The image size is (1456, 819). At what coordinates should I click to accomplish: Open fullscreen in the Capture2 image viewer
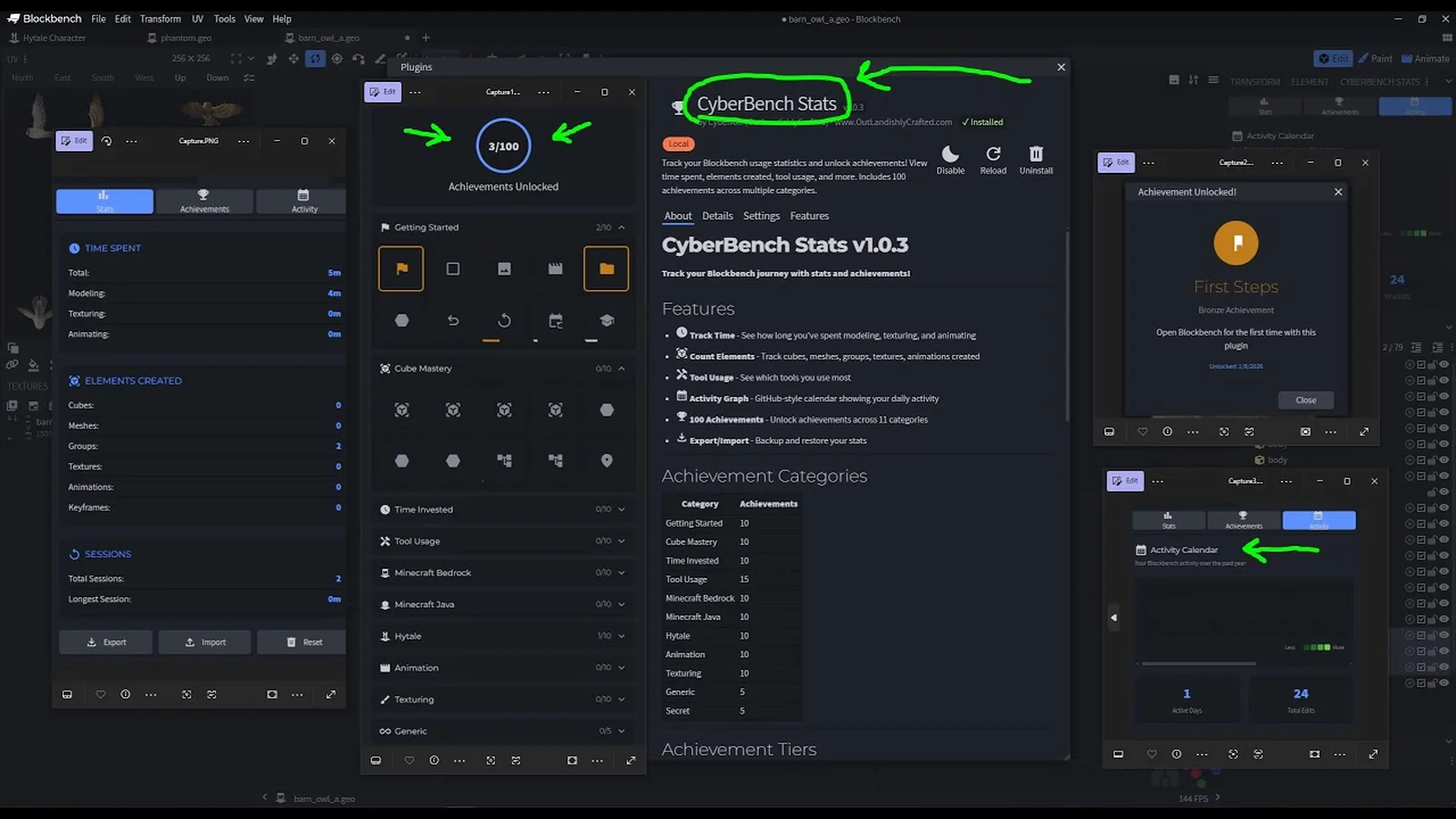tap(1364, 431)
